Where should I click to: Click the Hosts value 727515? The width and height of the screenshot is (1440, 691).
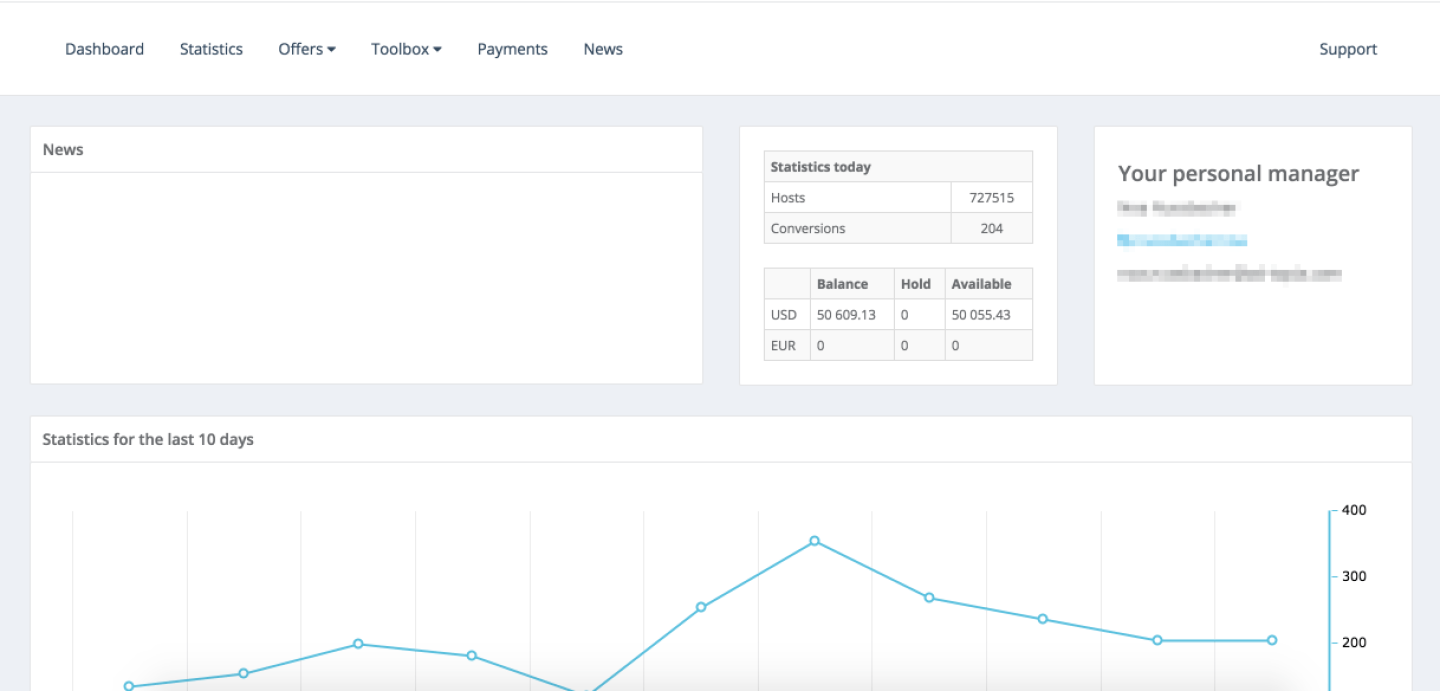point(991,198)
